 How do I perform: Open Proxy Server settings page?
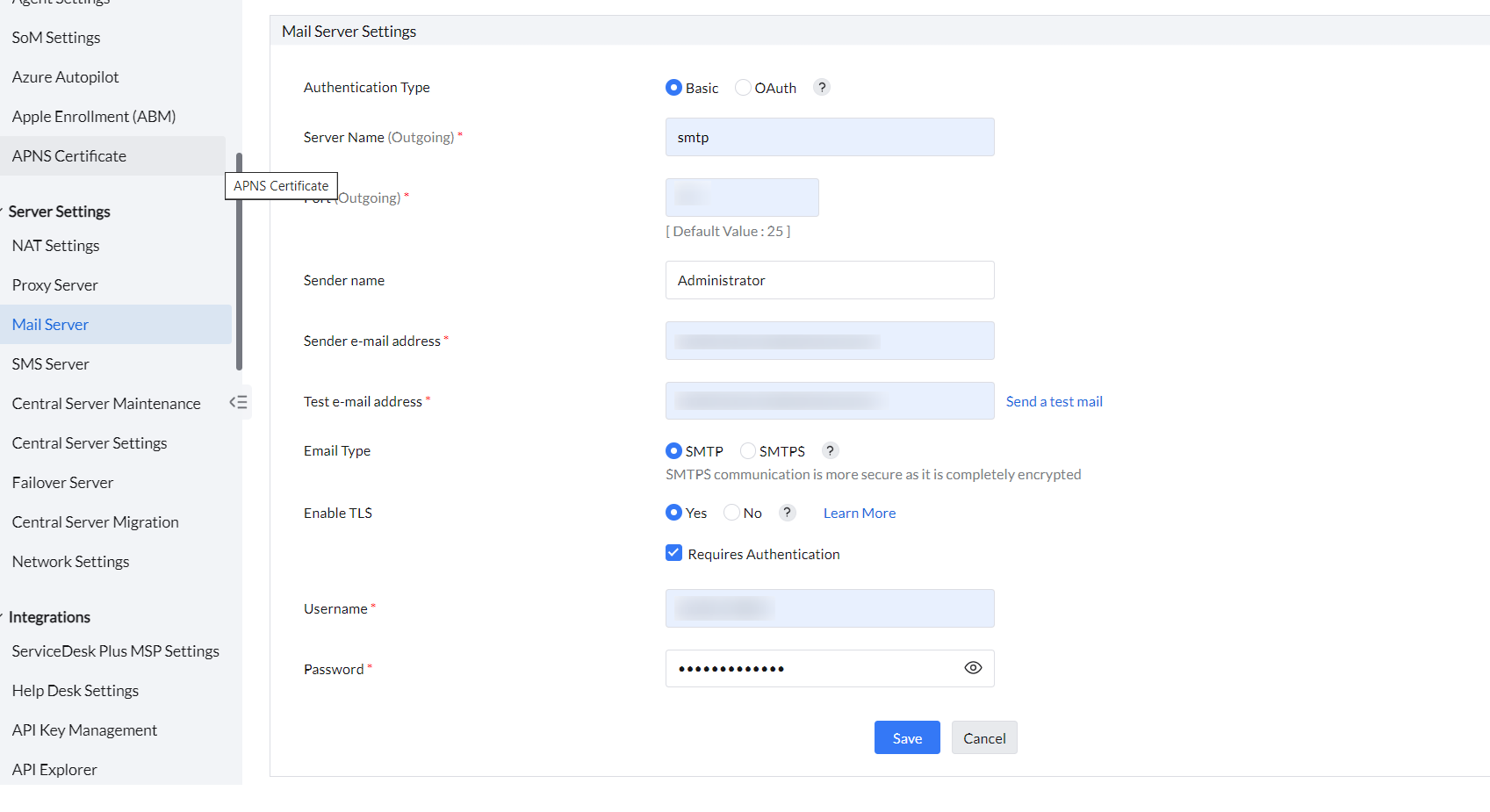pos(55,285)
